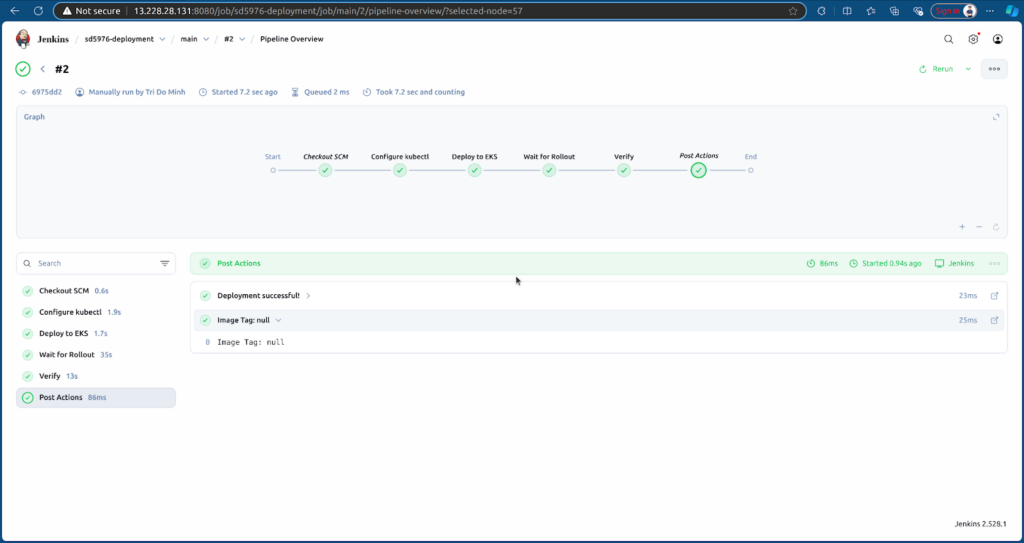Open the 6975dd2 commit link

click(46, 92)
